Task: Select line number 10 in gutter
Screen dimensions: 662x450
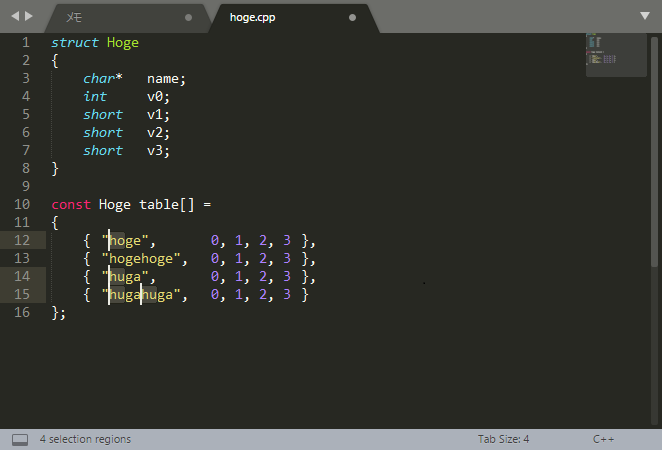Action: 22,204
